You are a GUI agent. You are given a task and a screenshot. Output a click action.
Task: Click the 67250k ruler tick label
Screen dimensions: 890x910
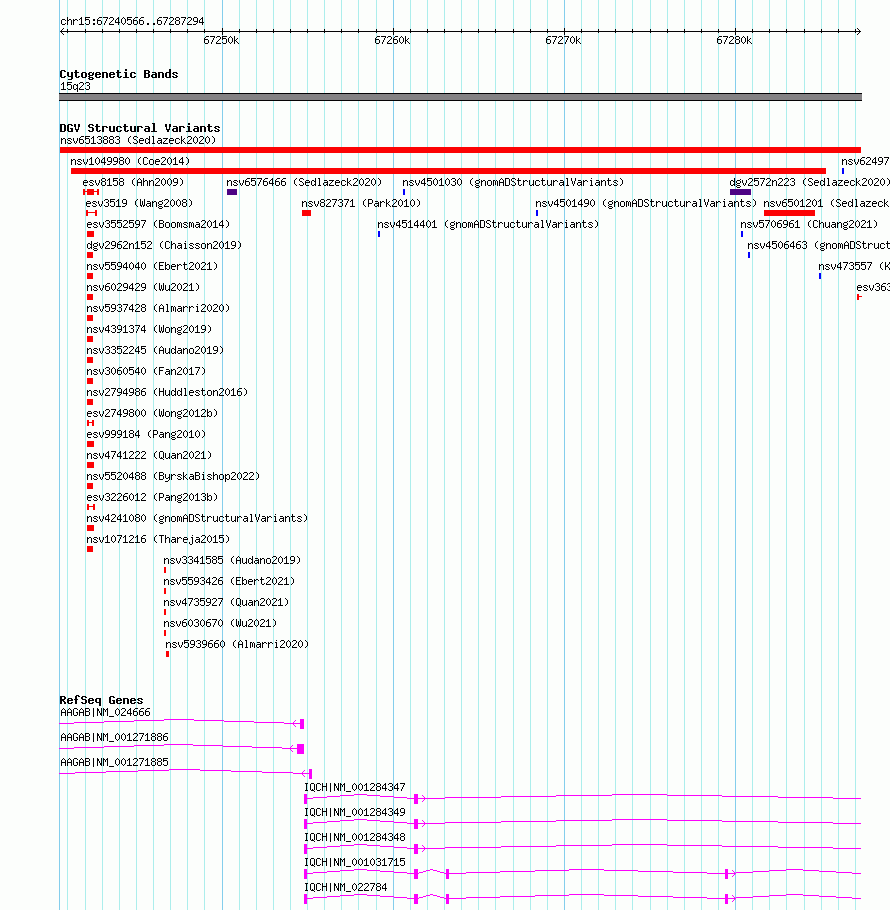[x=221, y=40]
